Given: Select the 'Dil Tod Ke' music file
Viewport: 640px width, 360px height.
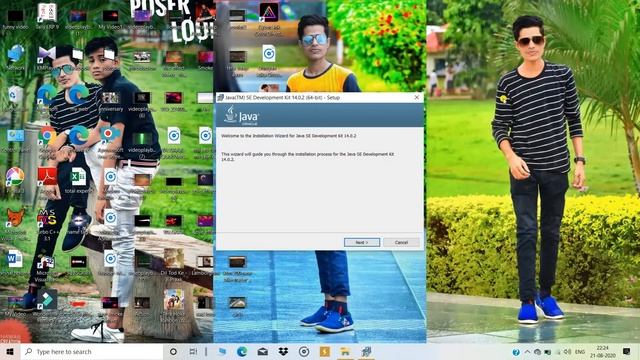Looking at the screenshot, I should [x=174, y=263].
